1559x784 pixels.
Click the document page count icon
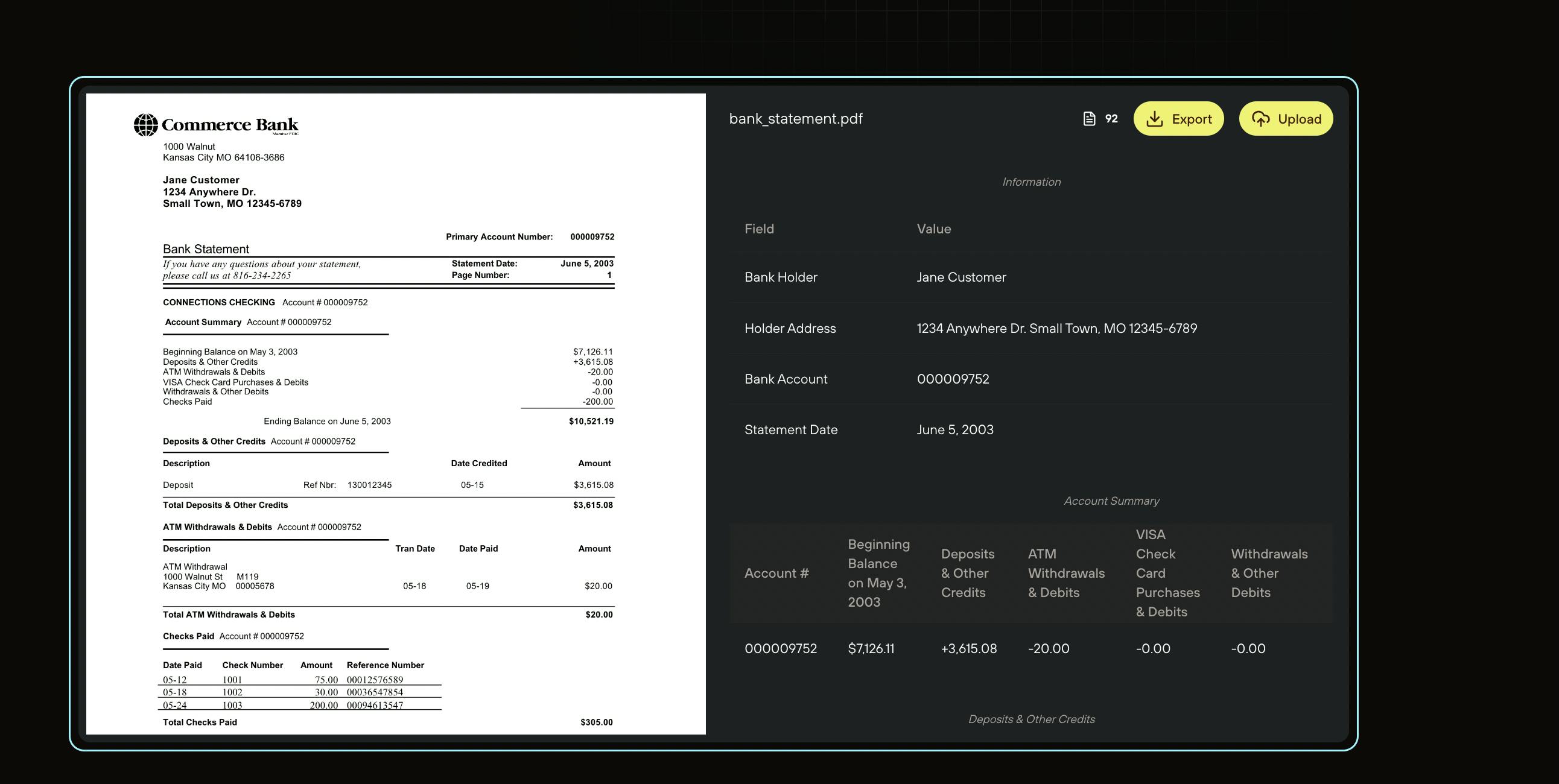1089,119
